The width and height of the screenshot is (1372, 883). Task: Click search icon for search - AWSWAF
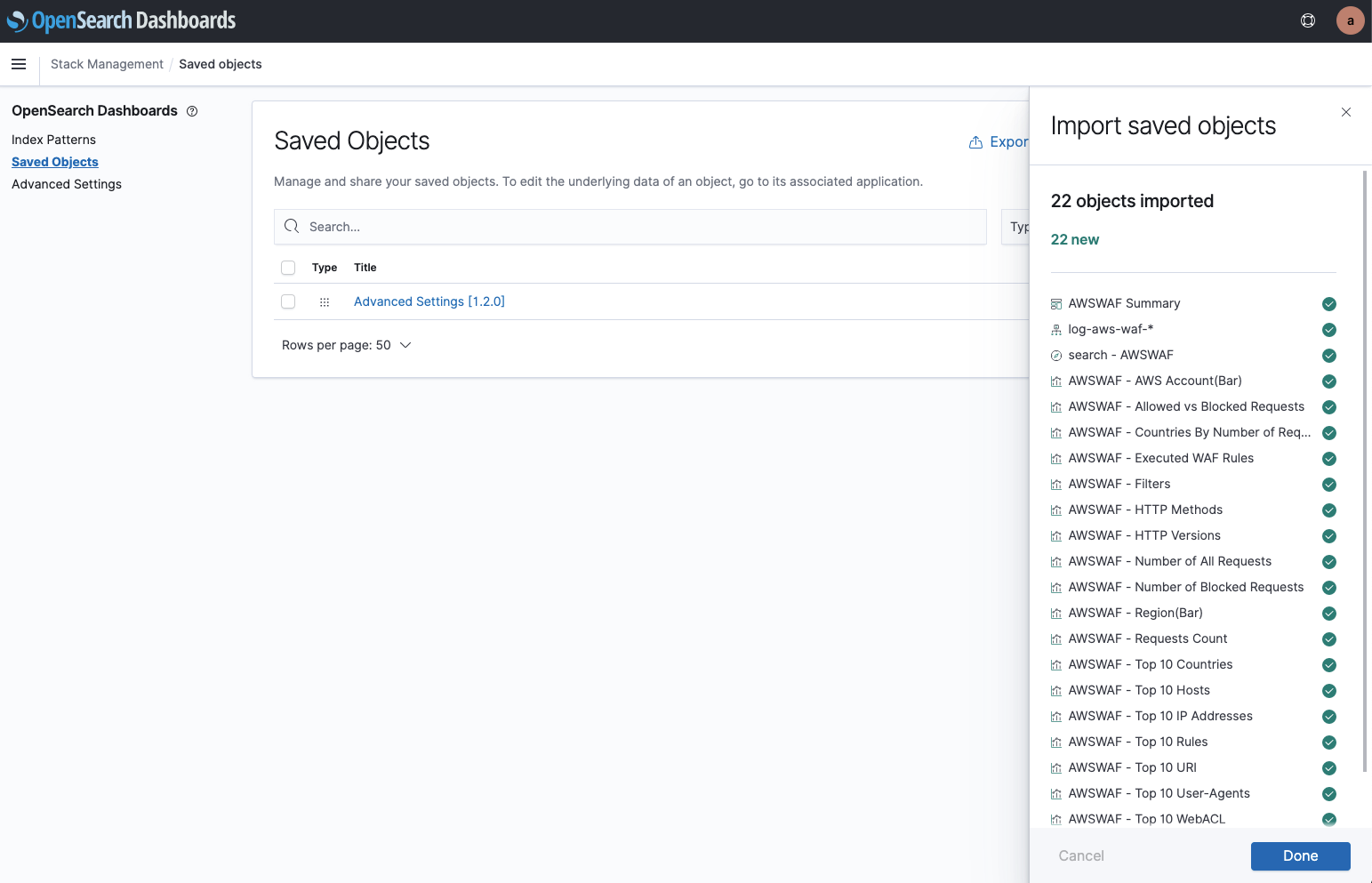click(x=1056, y=356)
